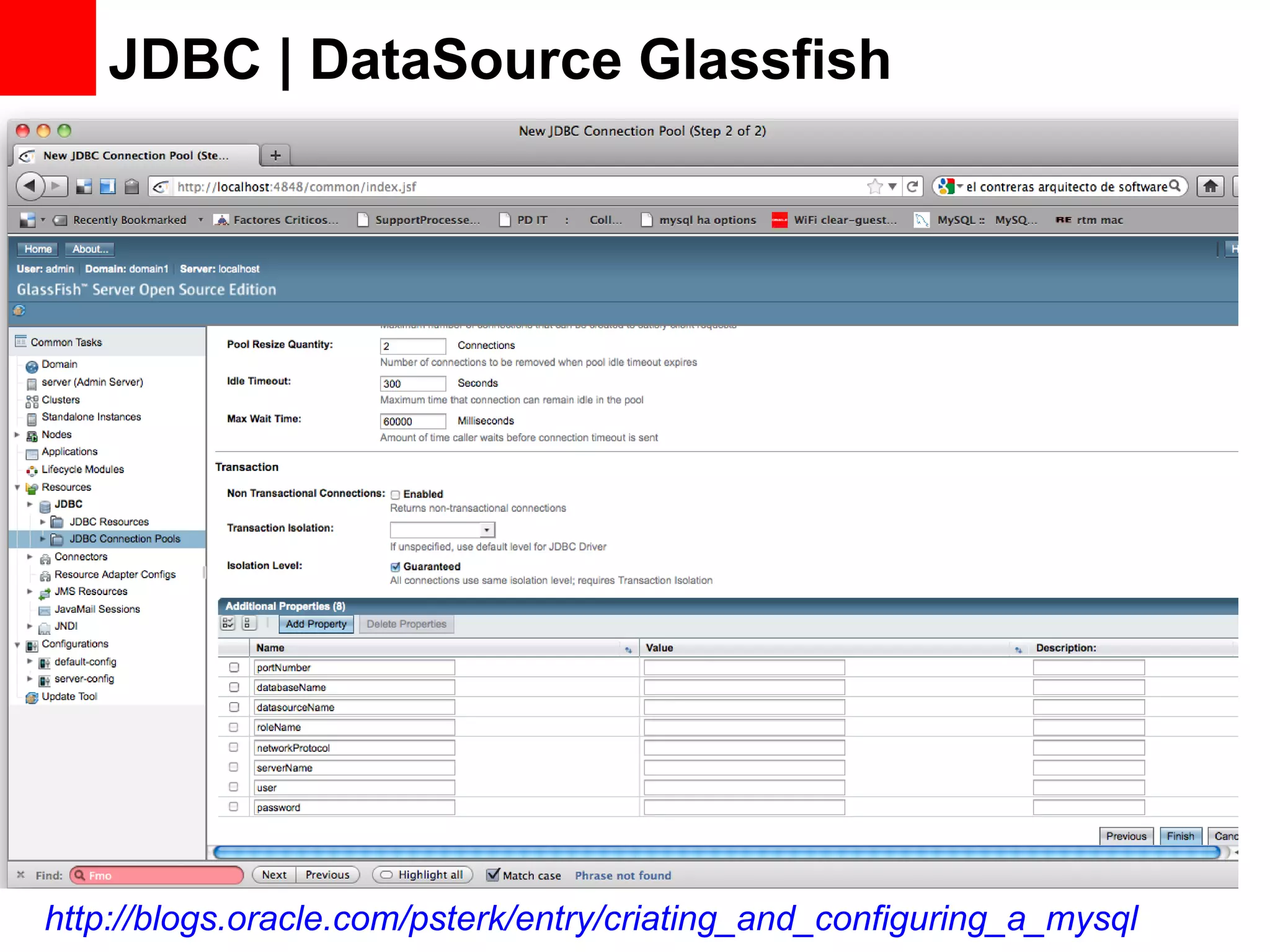Close the find bar with X icon
The height and width of the screenshot is (952, 1270).
pyautogui.click(x=20, y=875)
